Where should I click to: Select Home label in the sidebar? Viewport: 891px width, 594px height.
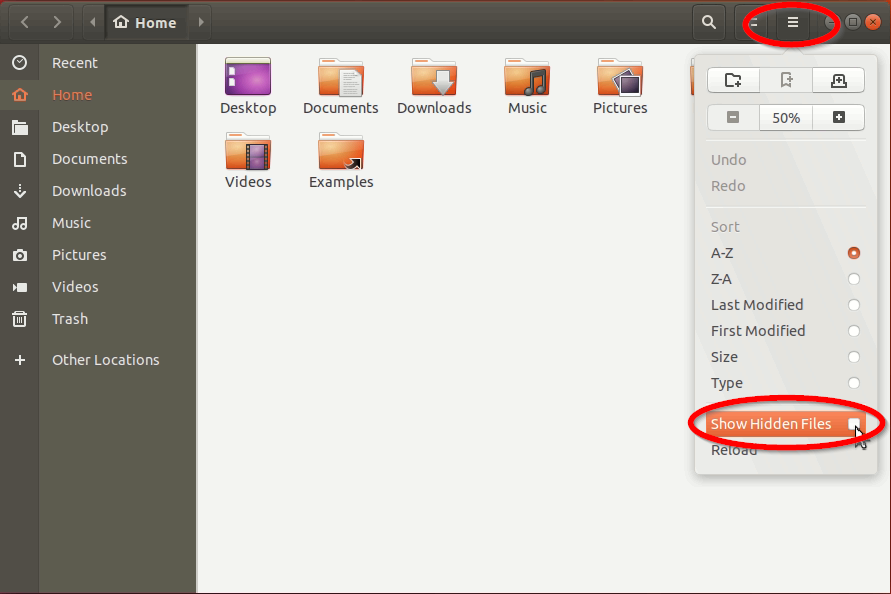[x=72, y=94]
